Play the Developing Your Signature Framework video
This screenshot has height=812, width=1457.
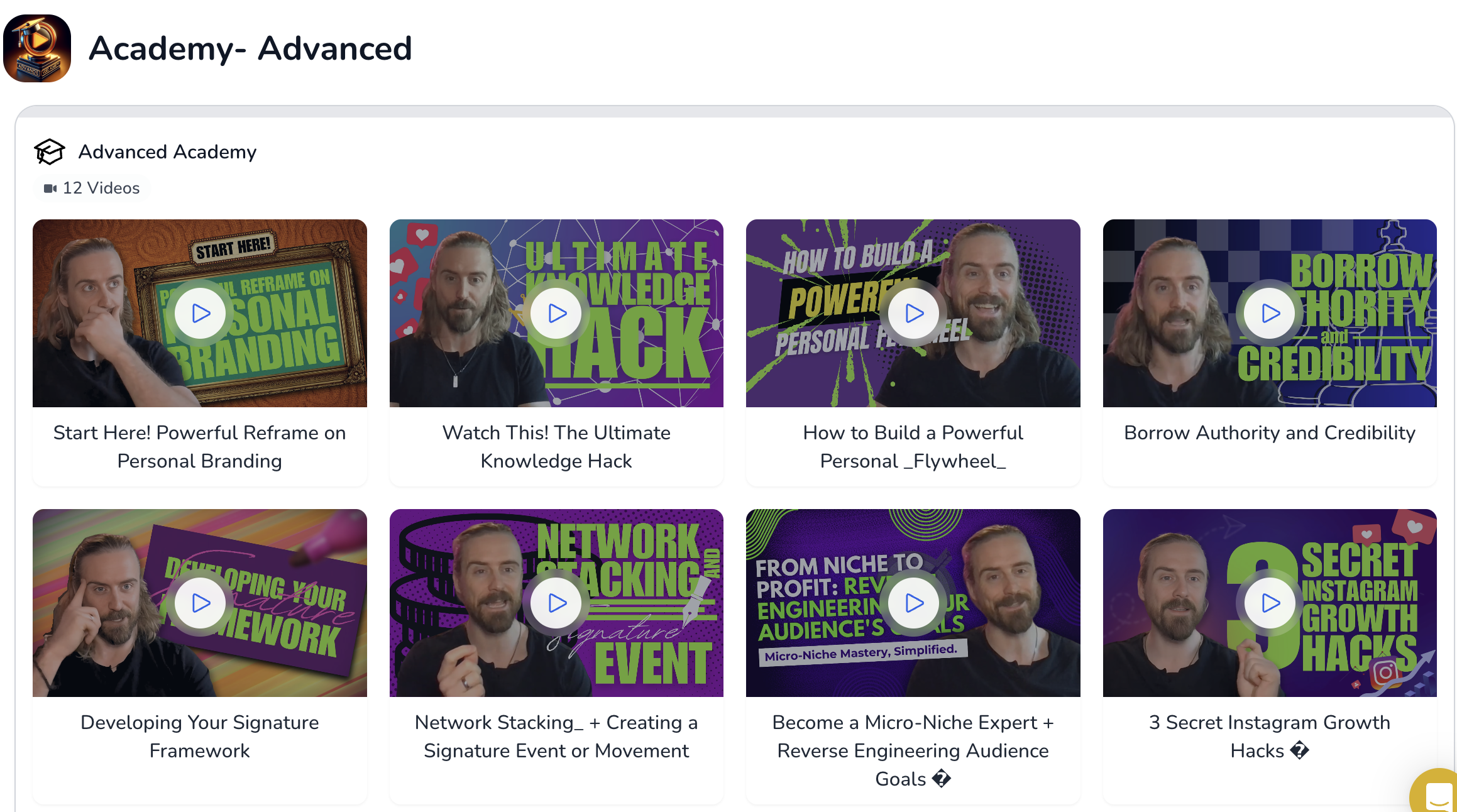point(201,603)
